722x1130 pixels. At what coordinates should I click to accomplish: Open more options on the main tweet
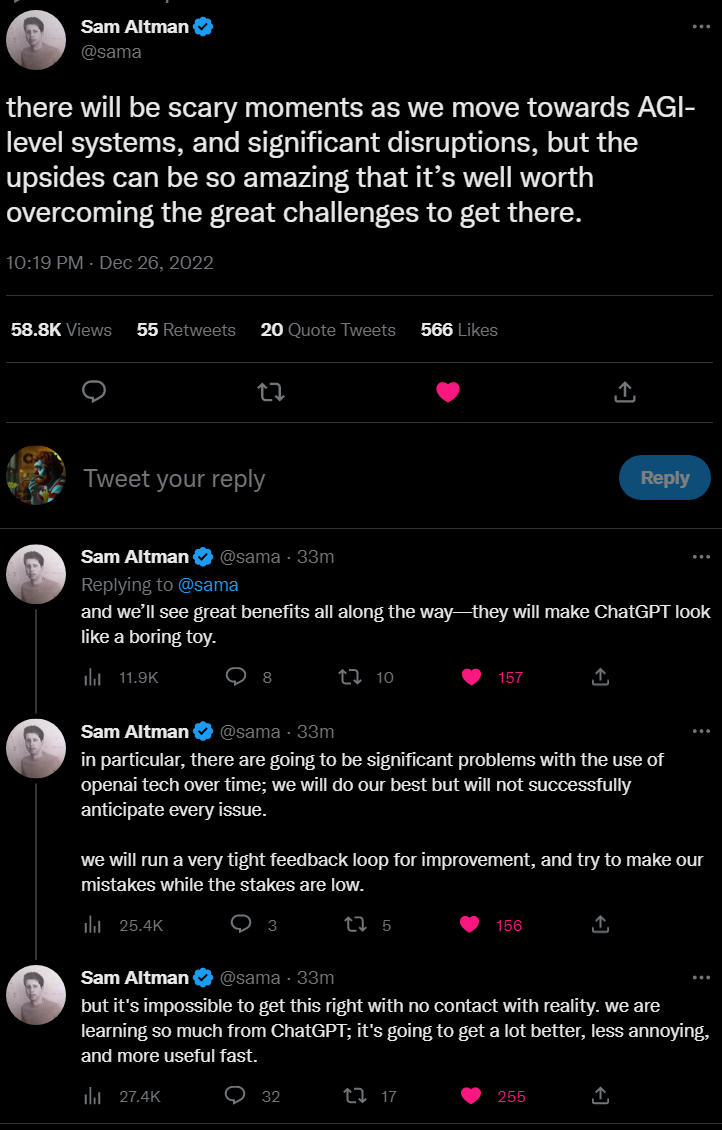pyautogui.click(x=701, y=27)
